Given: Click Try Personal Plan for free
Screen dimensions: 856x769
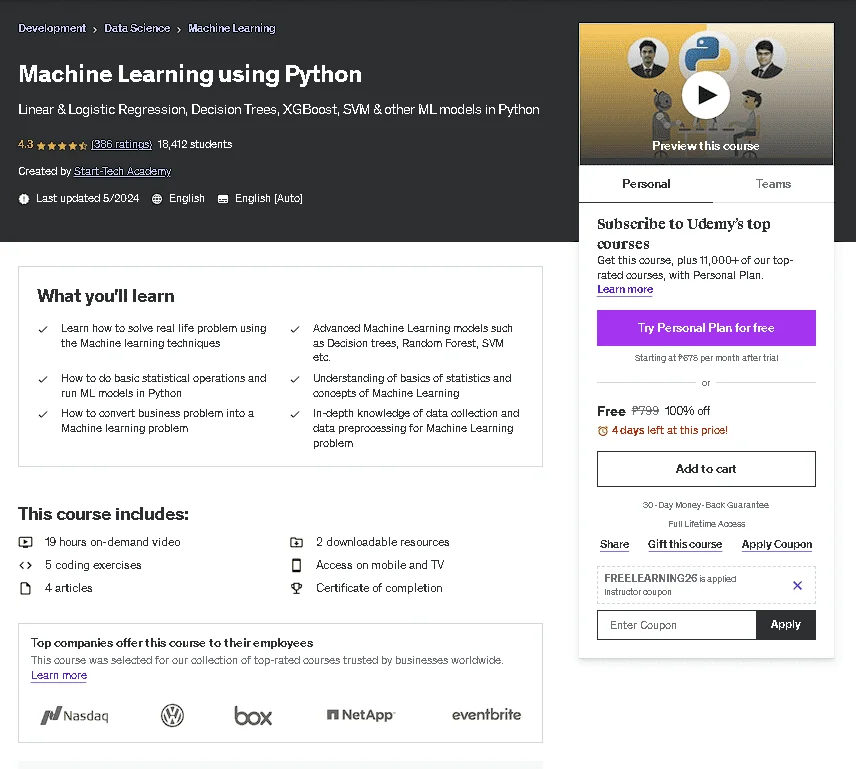Looking at the screenshot, I should tap(706, 328).
